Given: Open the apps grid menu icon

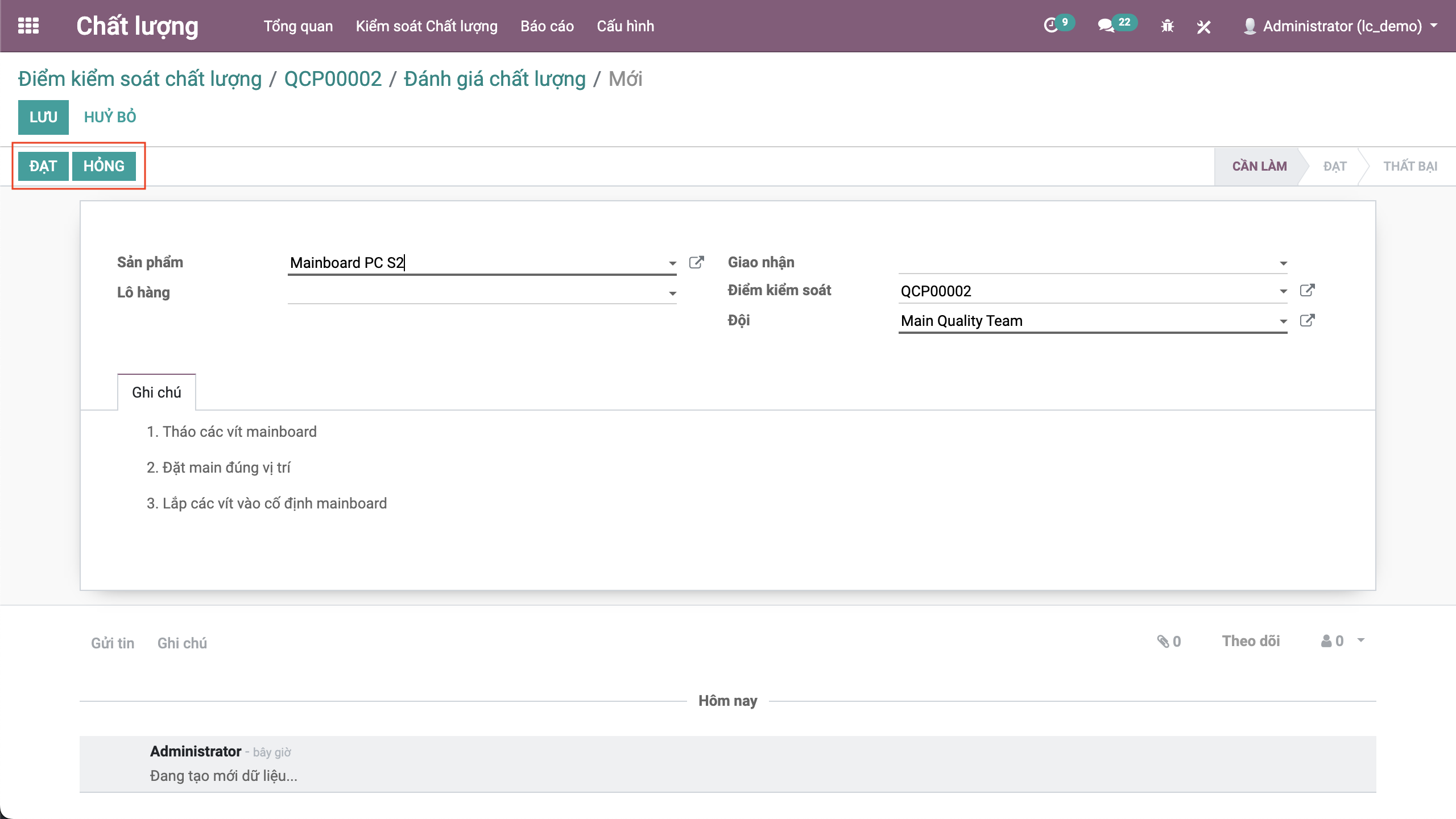Looking at the screenshot, I should point(28,26).
